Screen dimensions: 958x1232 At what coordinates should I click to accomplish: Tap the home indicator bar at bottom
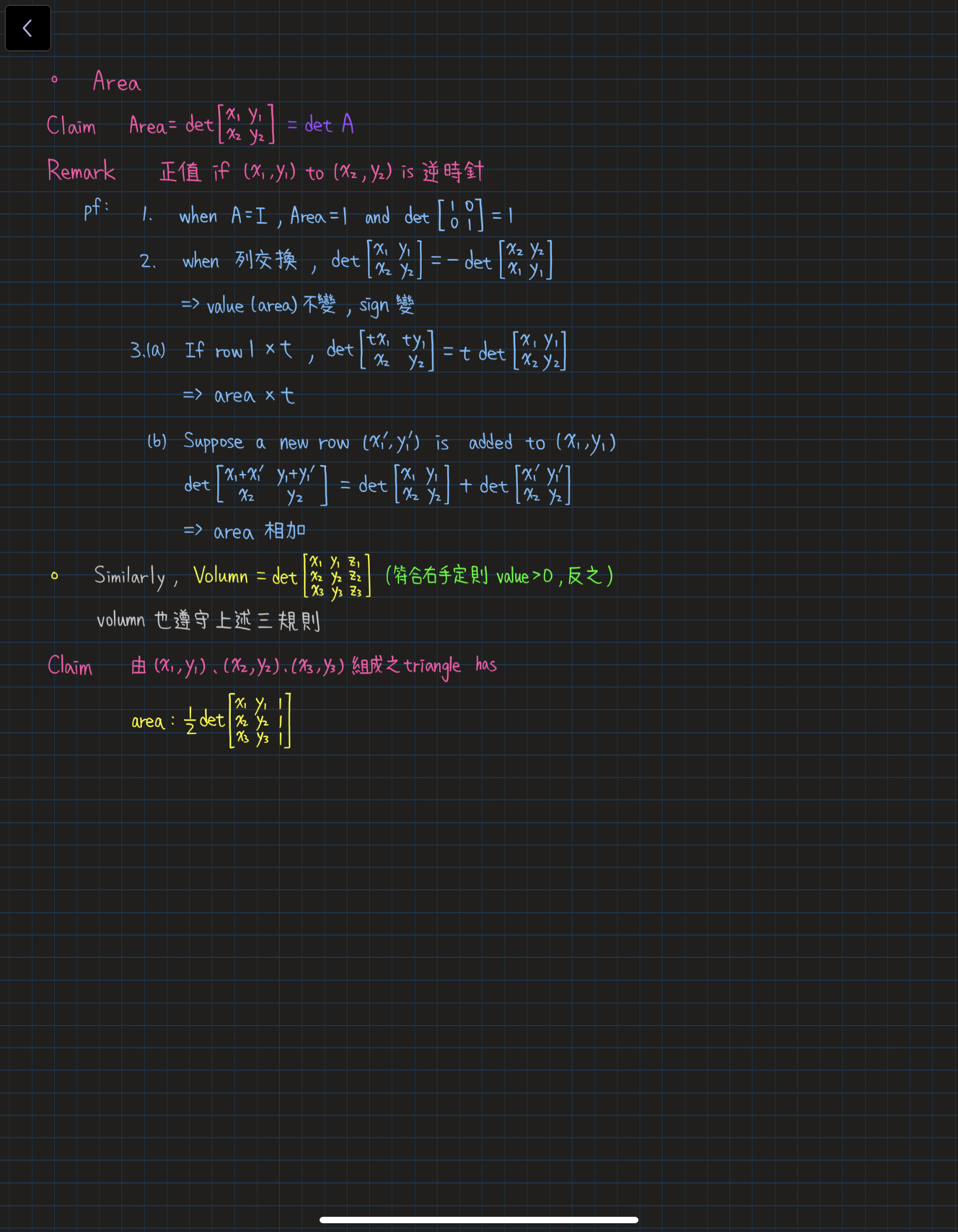478,1220
